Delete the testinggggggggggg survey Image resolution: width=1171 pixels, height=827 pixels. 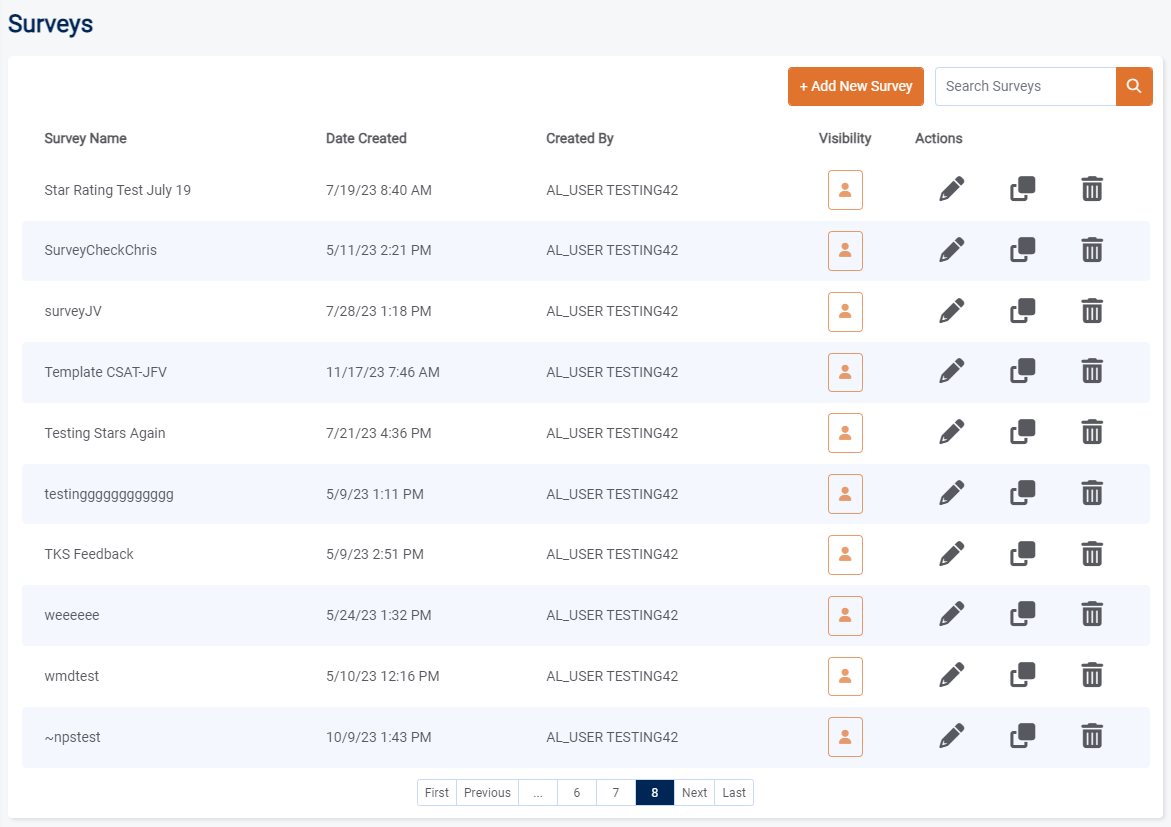1092,493
